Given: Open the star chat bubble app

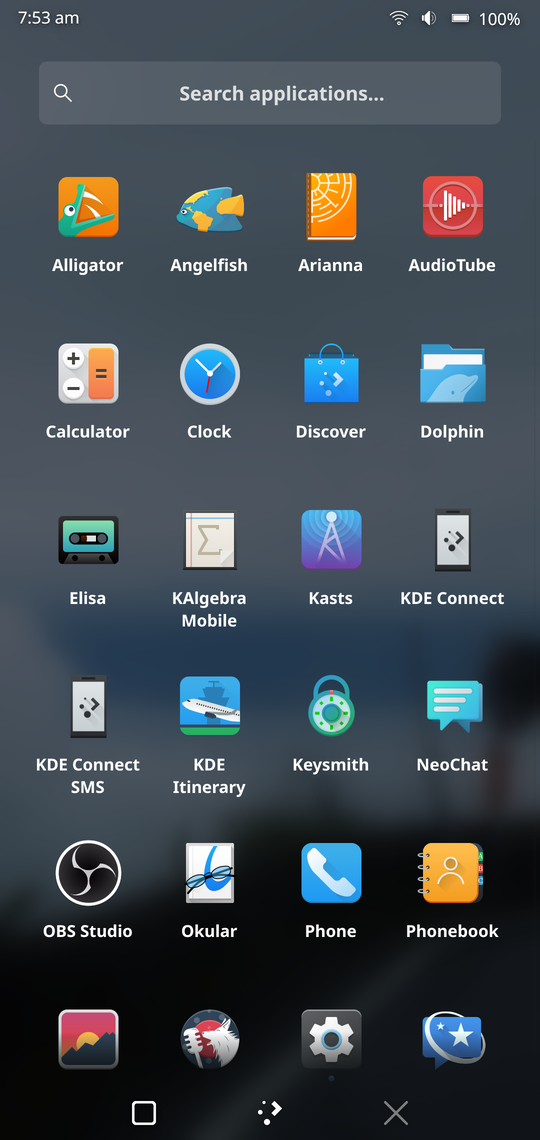Looking at the screenshot, I should (x=452, y=1040).
